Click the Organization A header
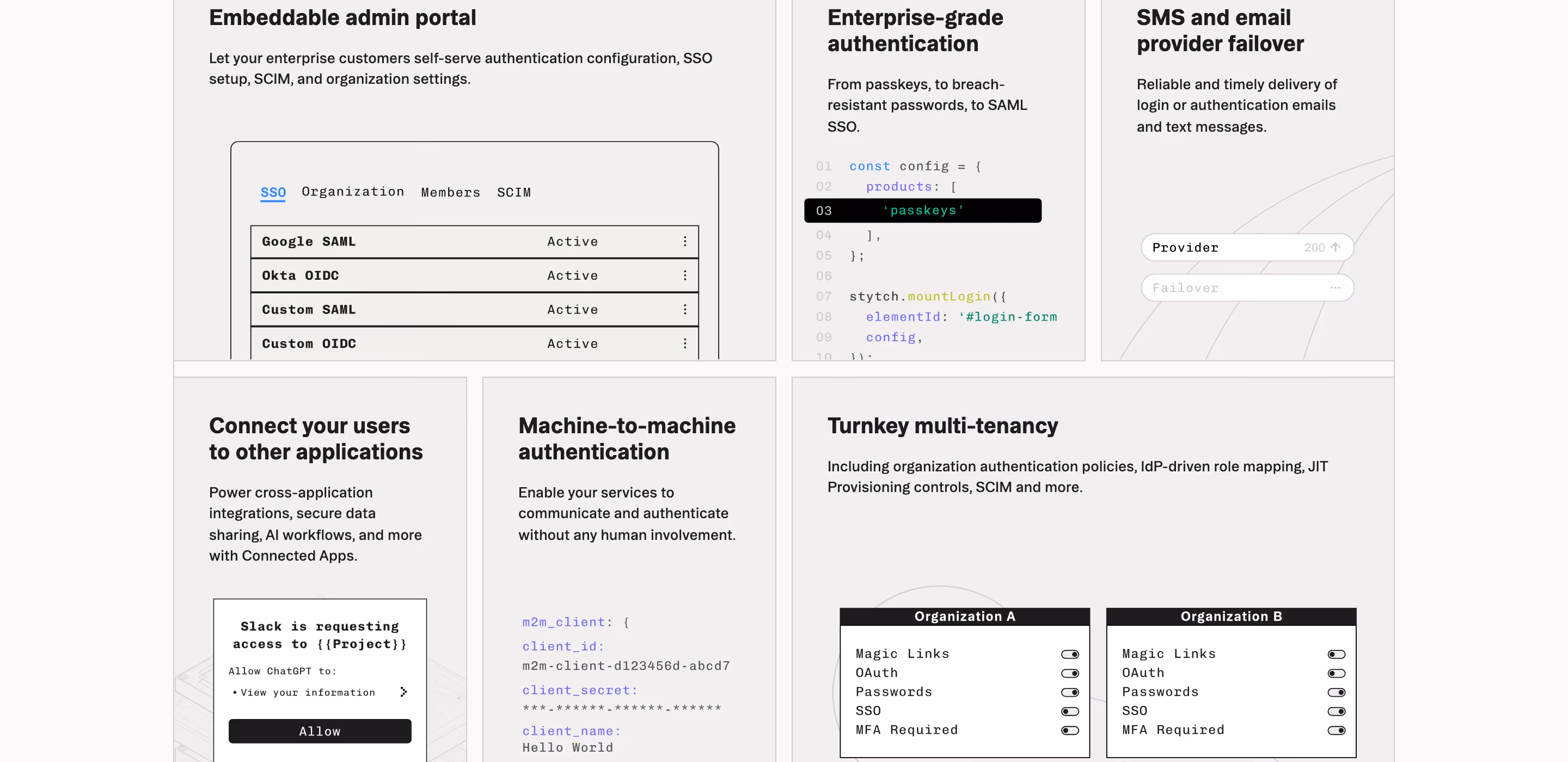This screenshot has height=762, width=1568. coord(965,617)
